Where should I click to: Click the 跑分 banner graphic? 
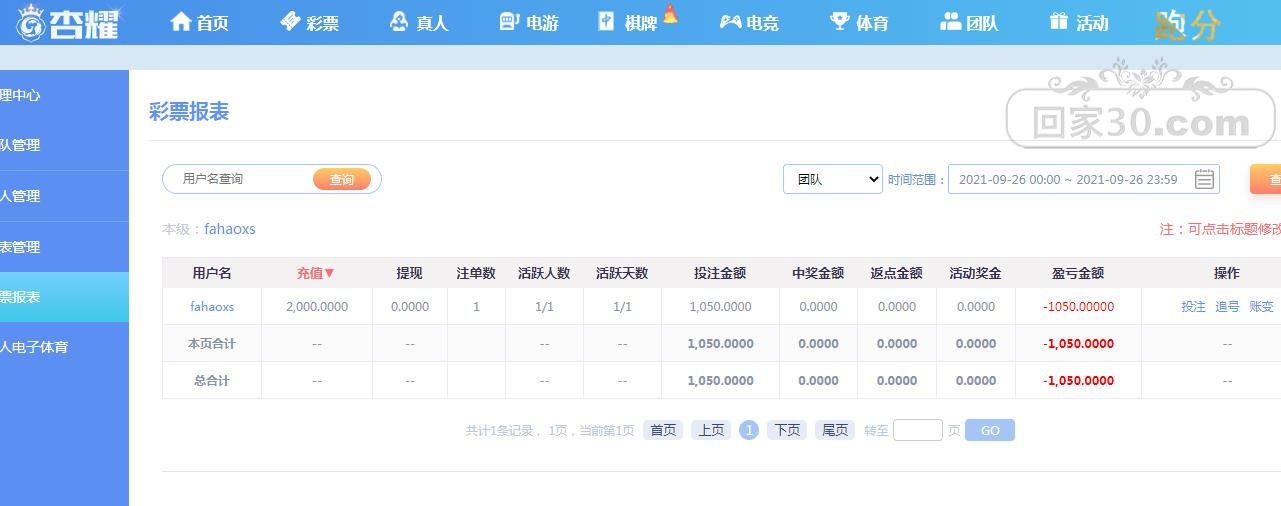[x=1187, y=24]
